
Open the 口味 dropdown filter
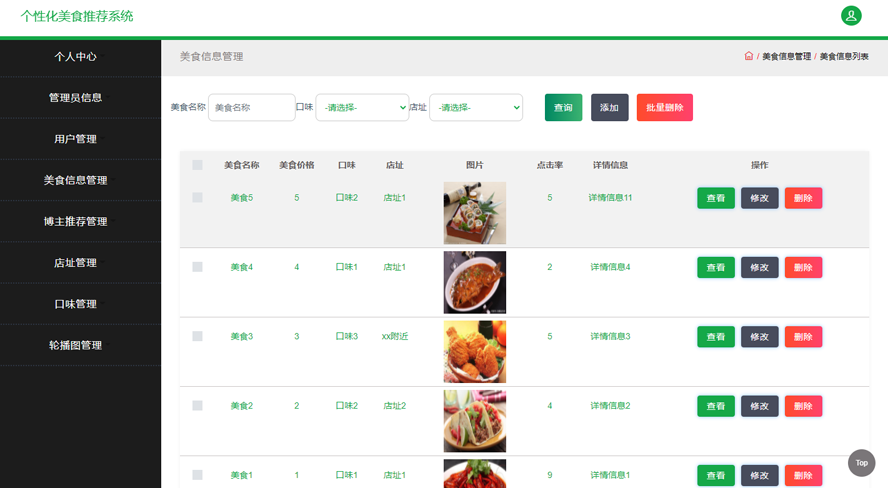point(362,107)
